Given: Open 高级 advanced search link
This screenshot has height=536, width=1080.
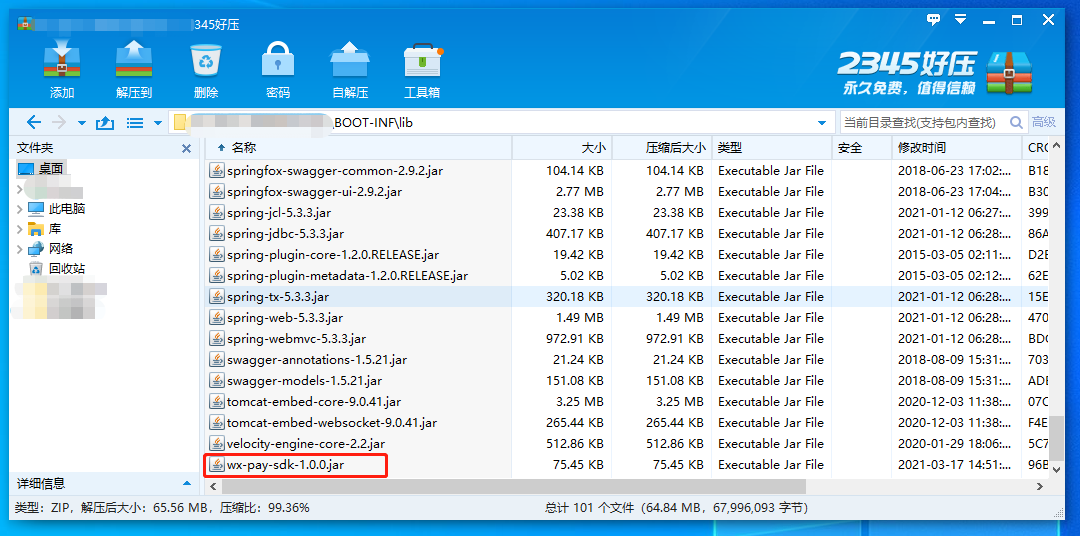Looking at the screenshot, I should (1043, 123).
